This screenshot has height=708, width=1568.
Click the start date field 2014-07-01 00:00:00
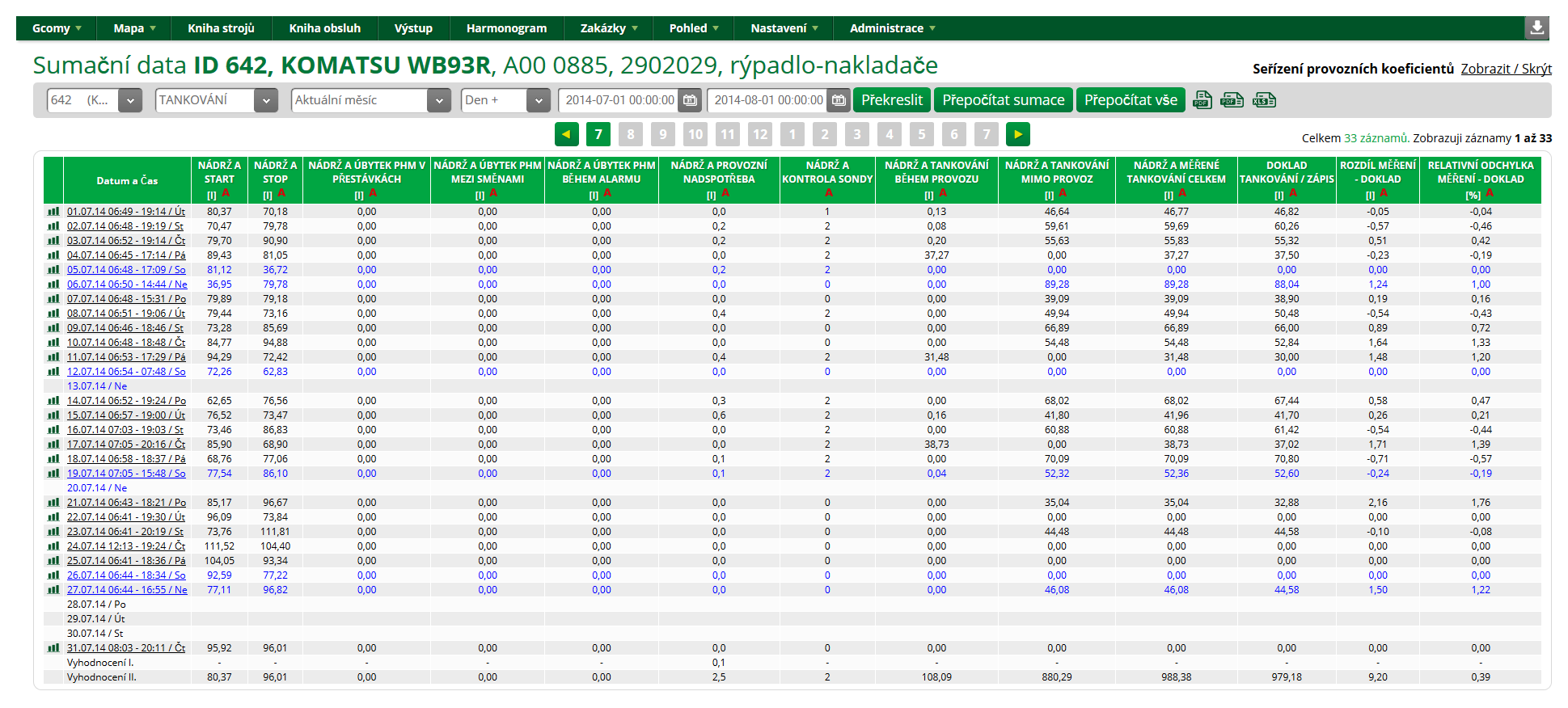619,100
